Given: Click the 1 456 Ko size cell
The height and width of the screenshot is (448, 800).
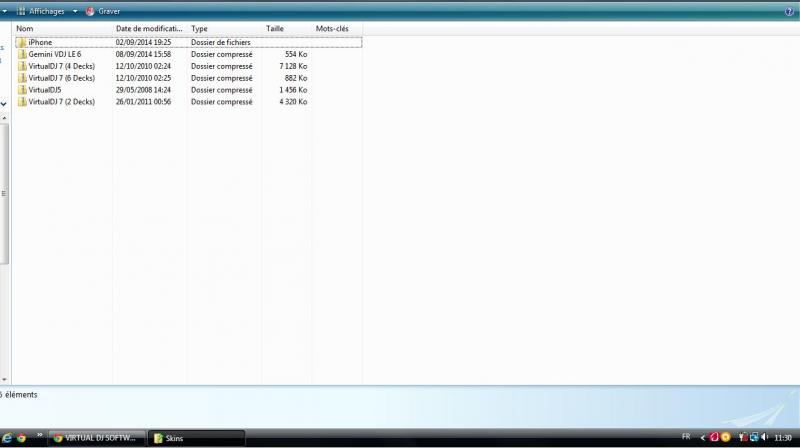Looking at the screenshot, I should click(293, 90).
